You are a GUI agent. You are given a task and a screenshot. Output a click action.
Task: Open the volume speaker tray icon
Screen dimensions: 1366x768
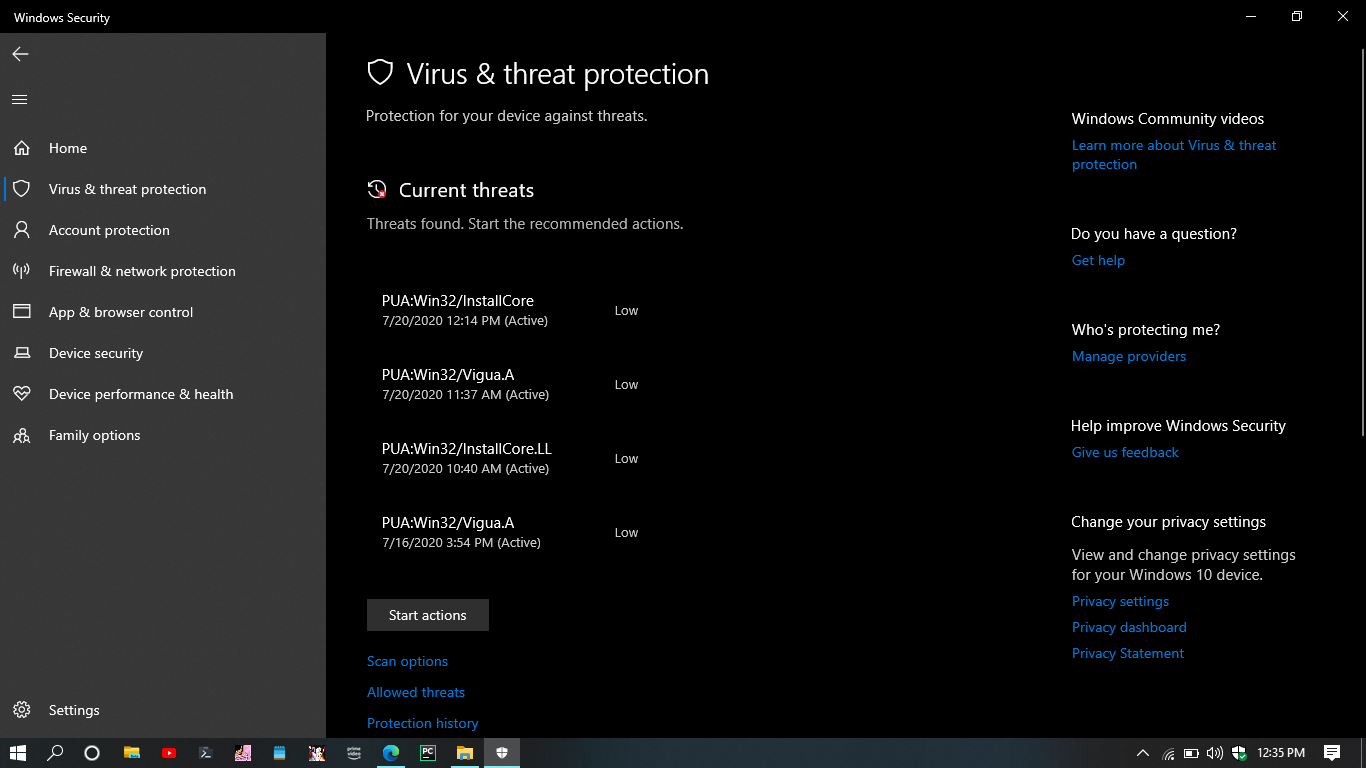coord(1215,753)
